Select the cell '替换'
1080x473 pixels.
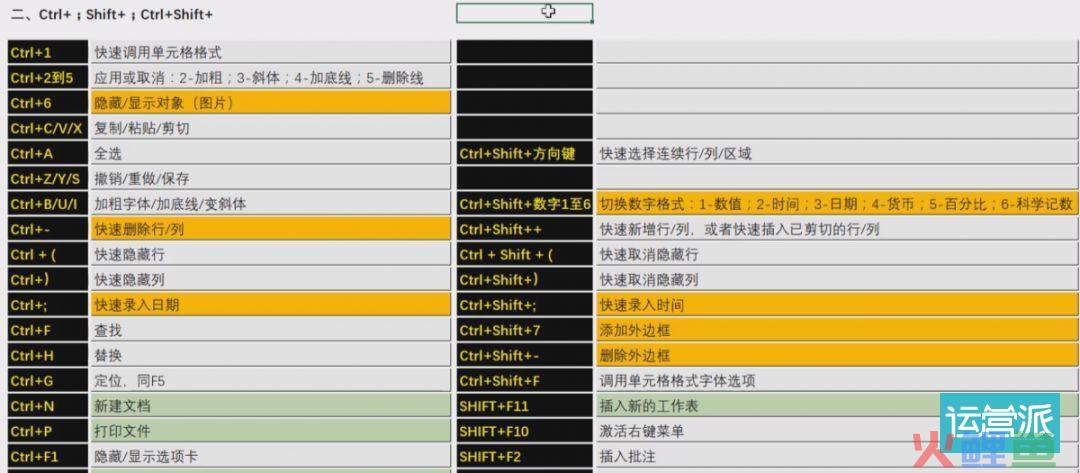(271, 355)
